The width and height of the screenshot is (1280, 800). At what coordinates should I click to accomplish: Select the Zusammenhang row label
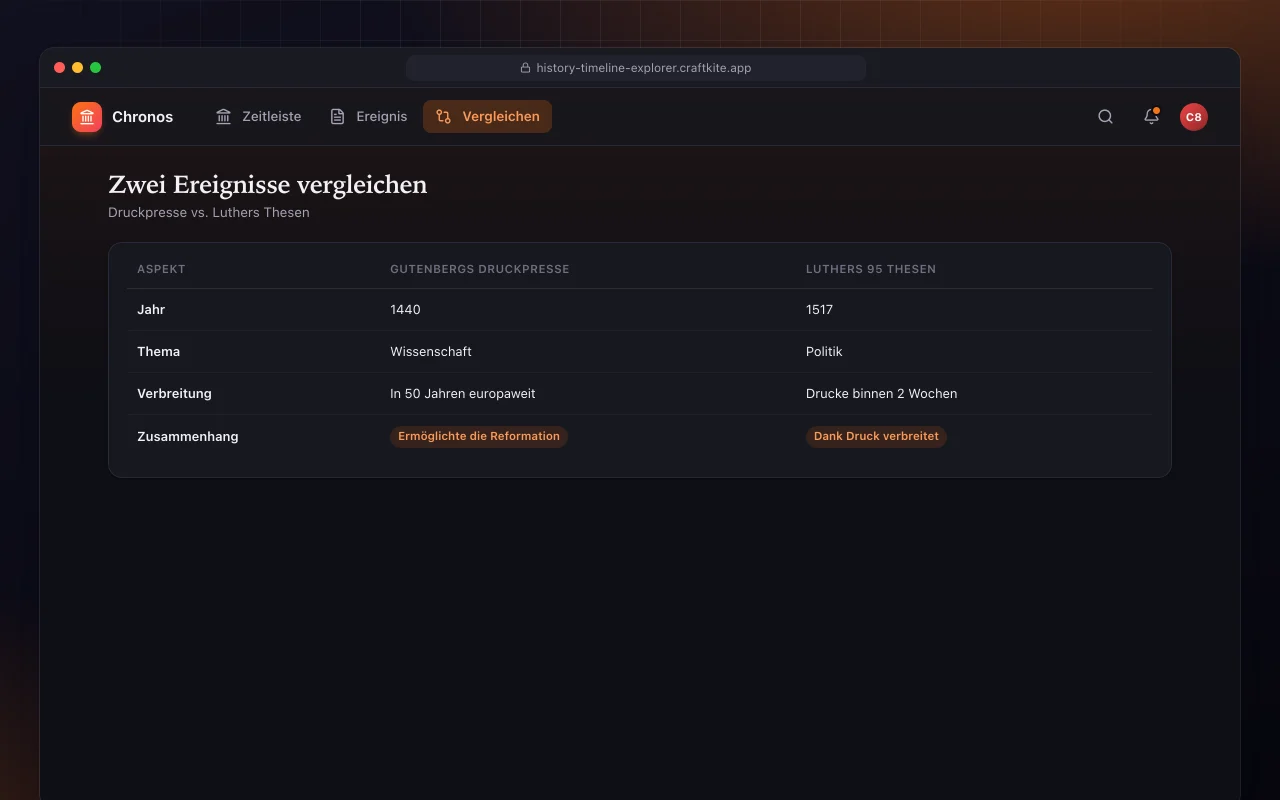point(188,436)
